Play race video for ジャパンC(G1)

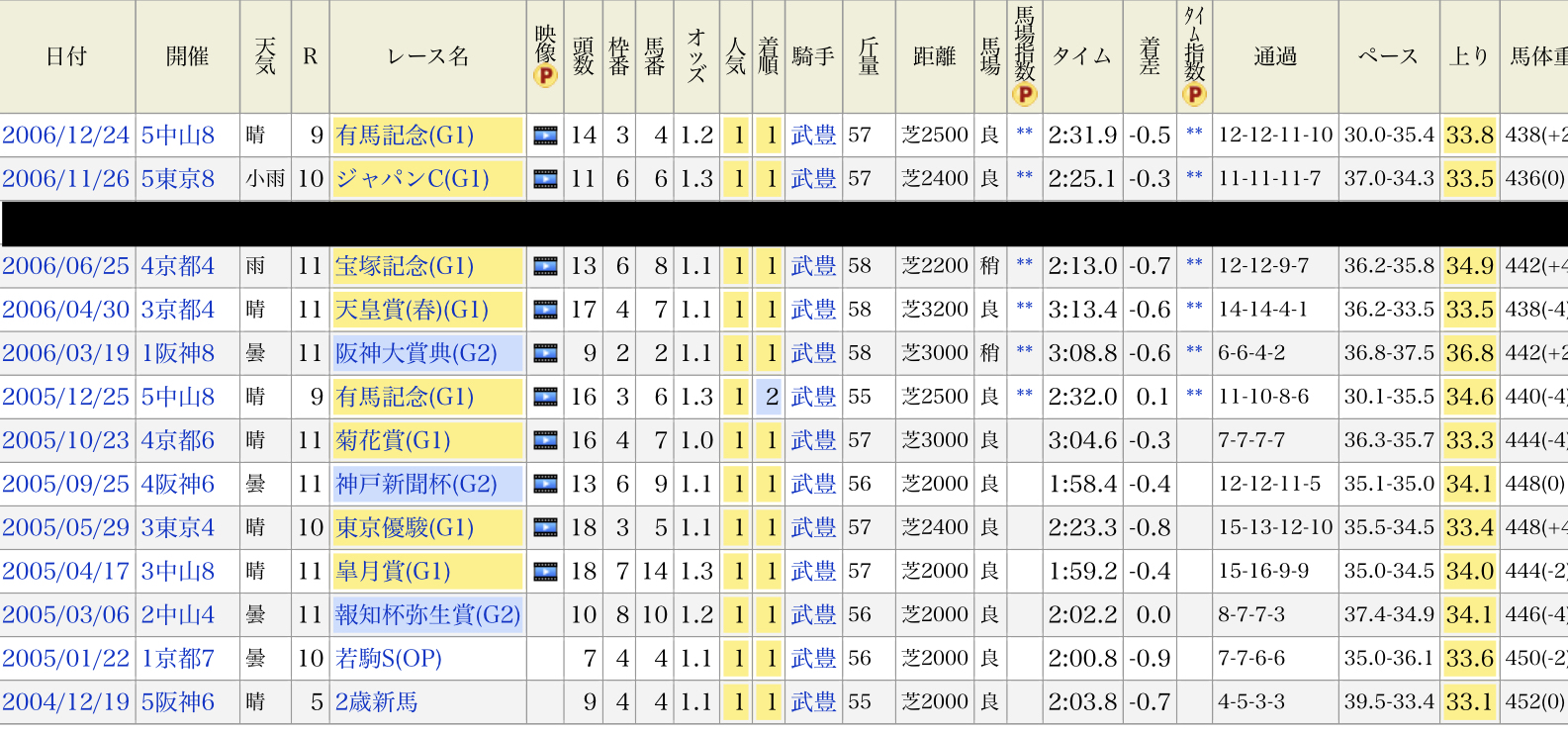pyautogui.click(x=545, y=179)
